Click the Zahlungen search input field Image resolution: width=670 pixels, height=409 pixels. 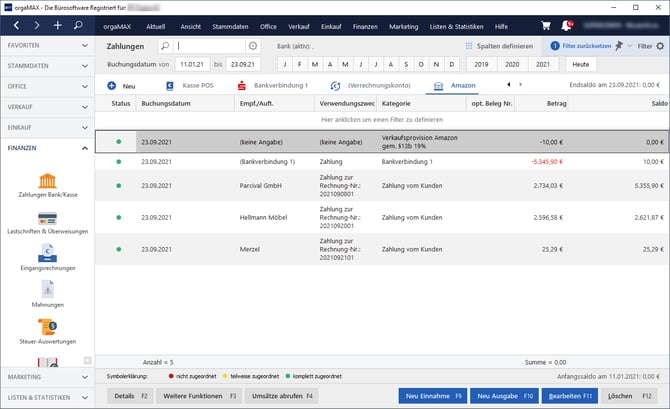tap(210, 46)
